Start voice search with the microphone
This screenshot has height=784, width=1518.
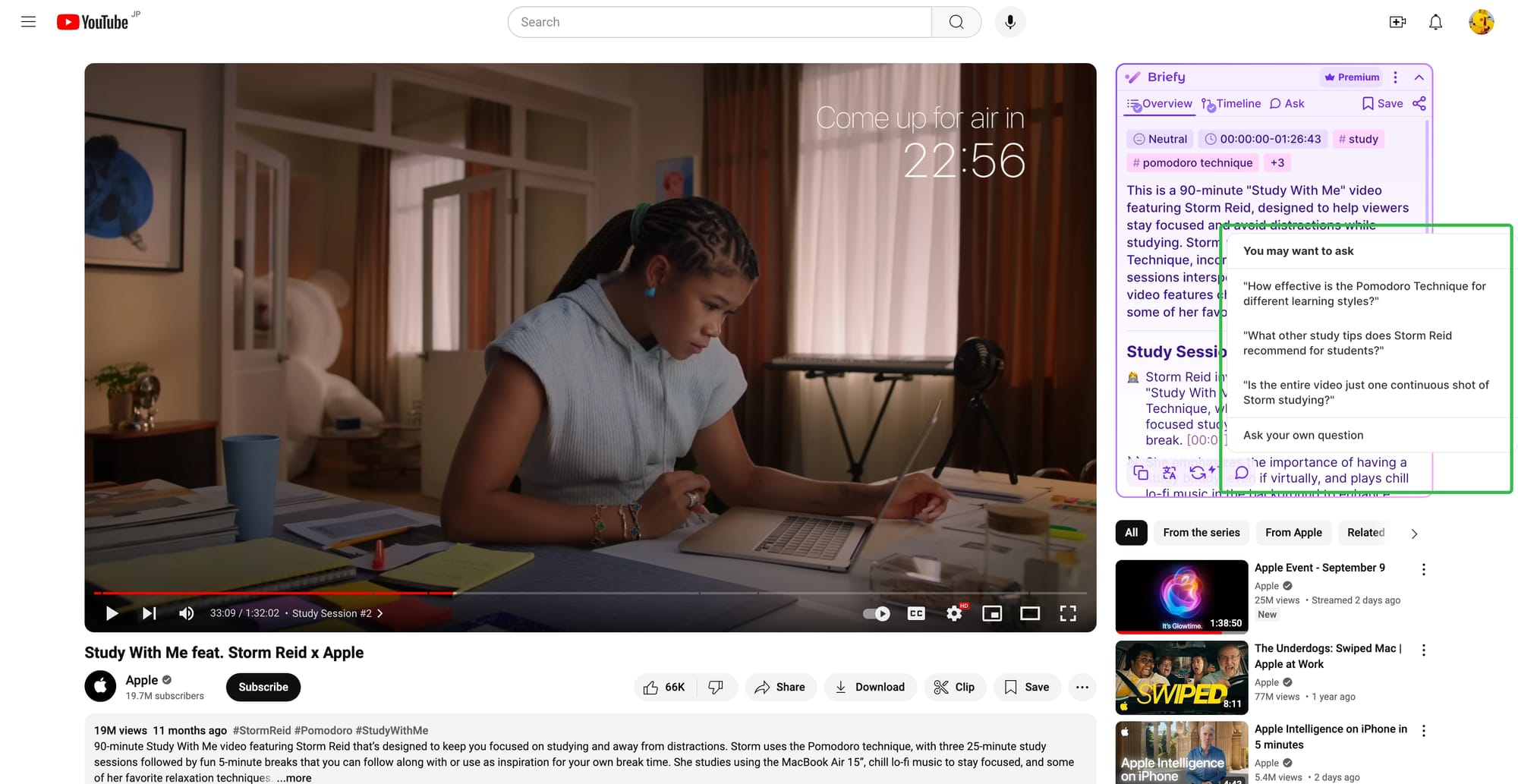[x=1009, y=22]
